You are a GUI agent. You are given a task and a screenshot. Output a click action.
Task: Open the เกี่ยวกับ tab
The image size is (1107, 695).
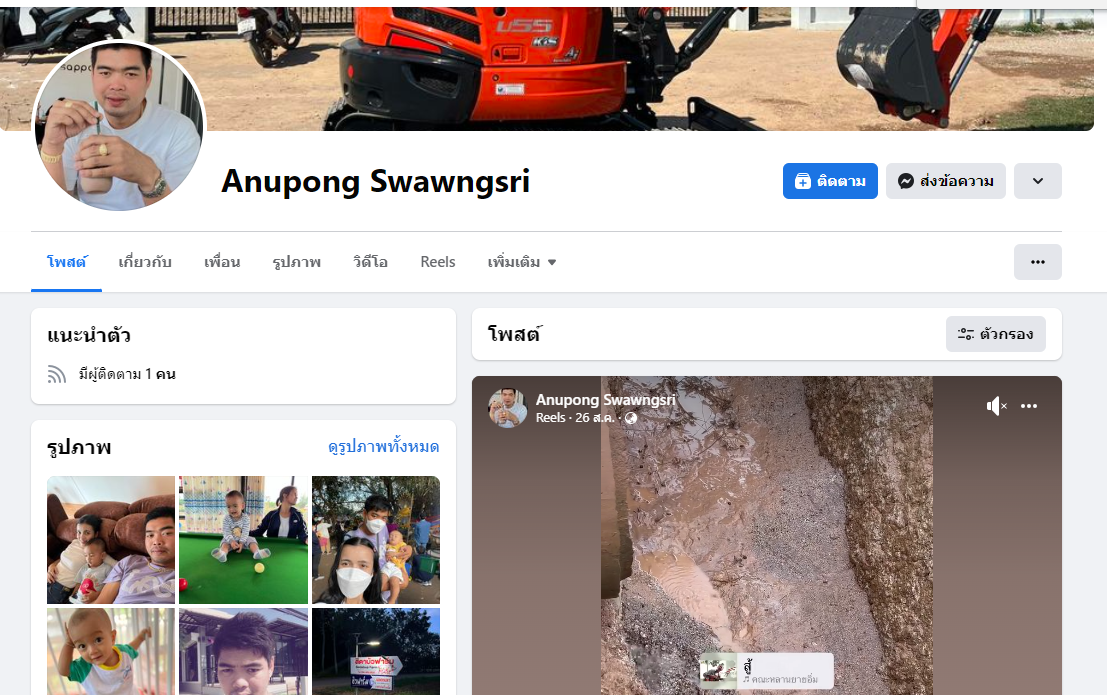[145, 262]
